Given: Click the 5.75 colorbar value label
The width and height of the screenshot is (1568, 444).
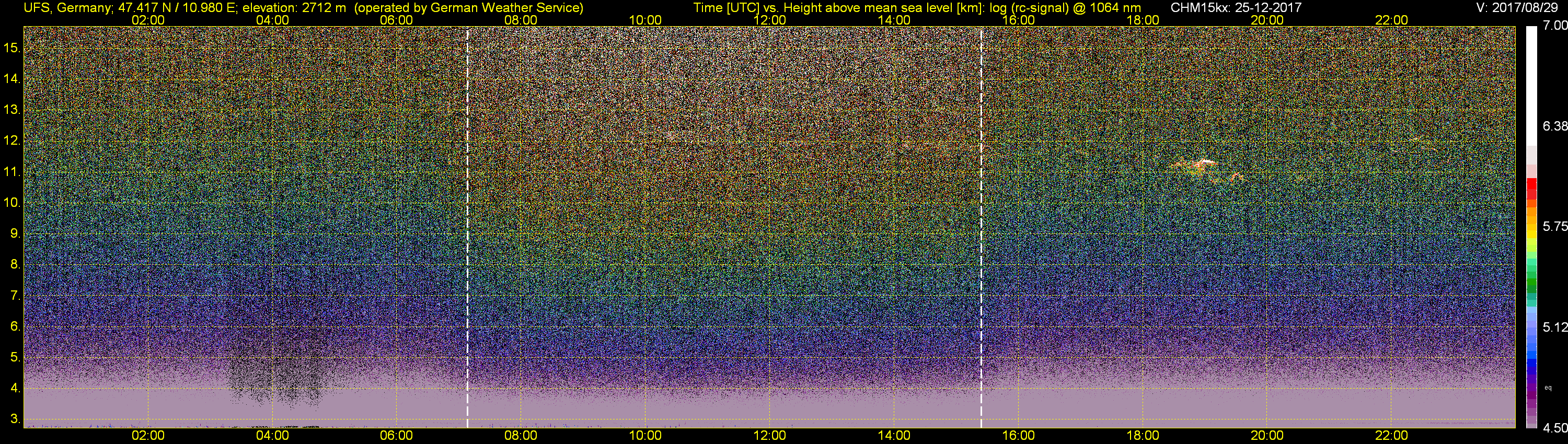Looking at the screenshot, I should point(1555,226).
